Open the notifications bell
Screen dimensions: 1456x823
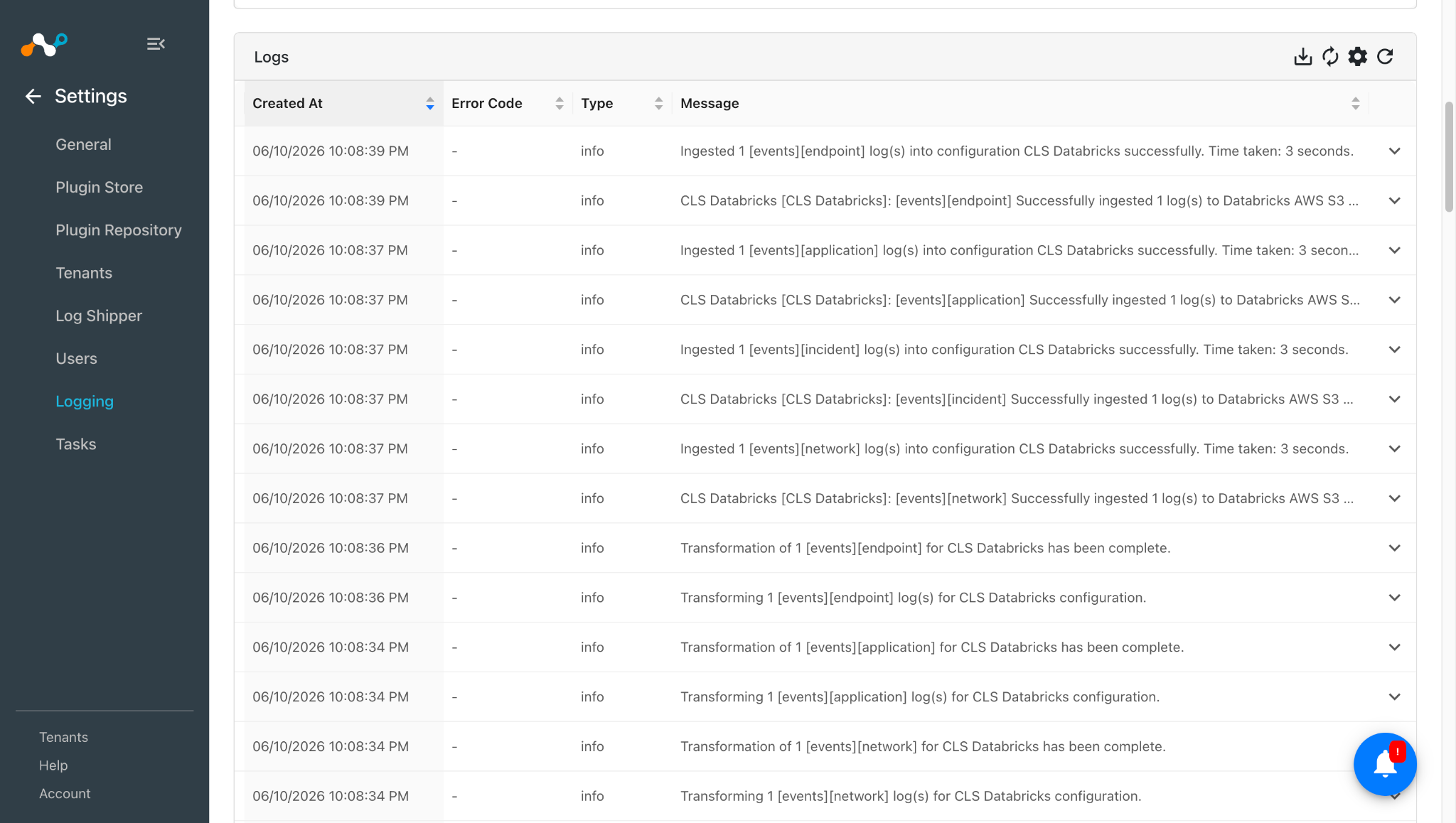pyautogui.click(x=1385, y=764)
